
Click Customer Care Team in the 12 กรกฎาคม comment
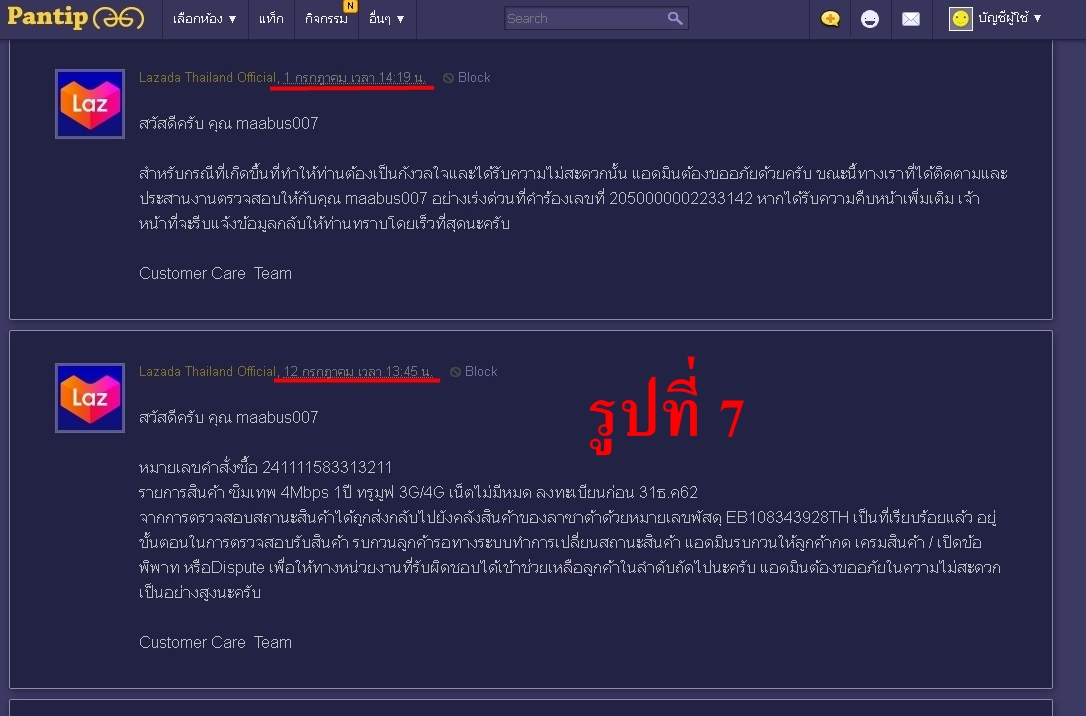pos(215,643)
